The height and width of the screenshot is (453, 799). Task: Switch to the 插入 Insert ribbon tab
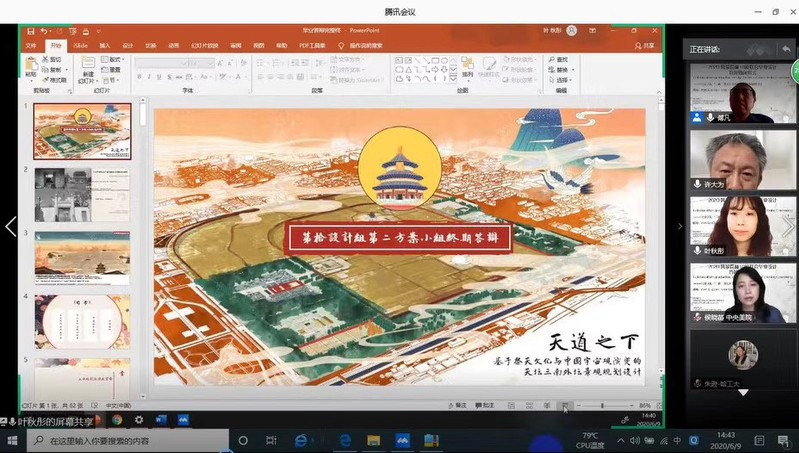(105, 45)
